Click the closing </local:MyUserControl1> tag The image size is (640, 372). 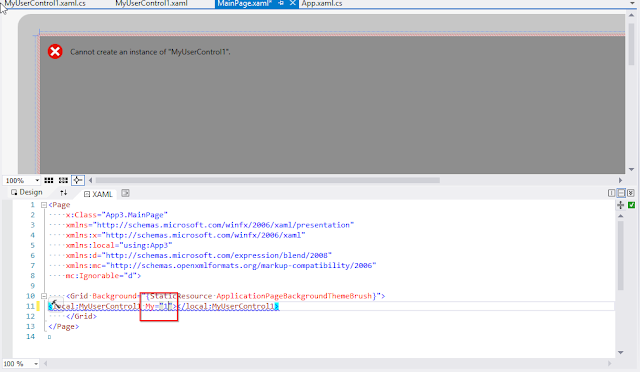pos(228,306)
